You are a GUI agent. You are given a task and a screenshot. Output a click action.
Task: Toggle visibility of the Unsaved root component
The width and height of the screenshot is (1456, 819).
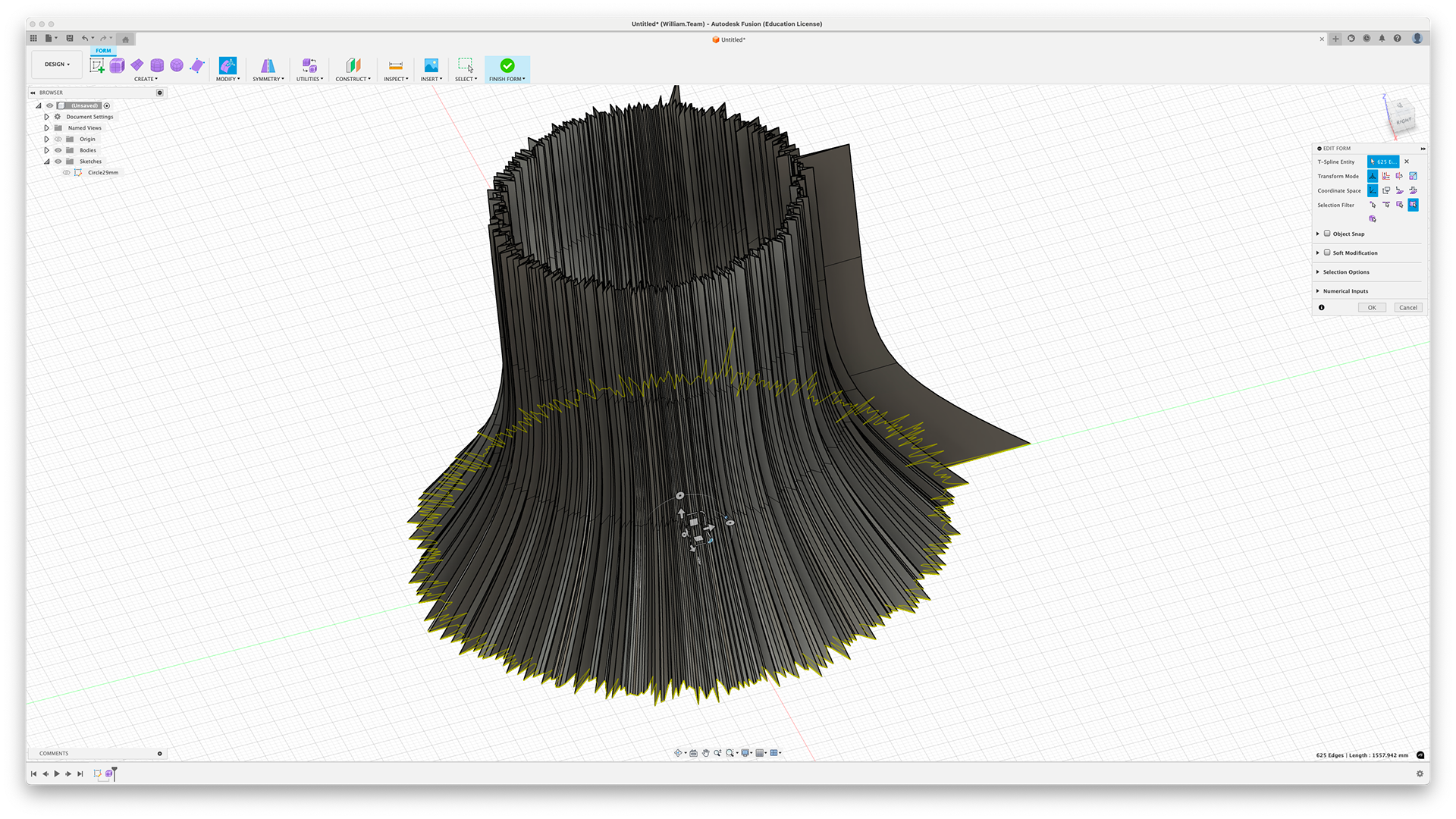click(x=50, y=105)
